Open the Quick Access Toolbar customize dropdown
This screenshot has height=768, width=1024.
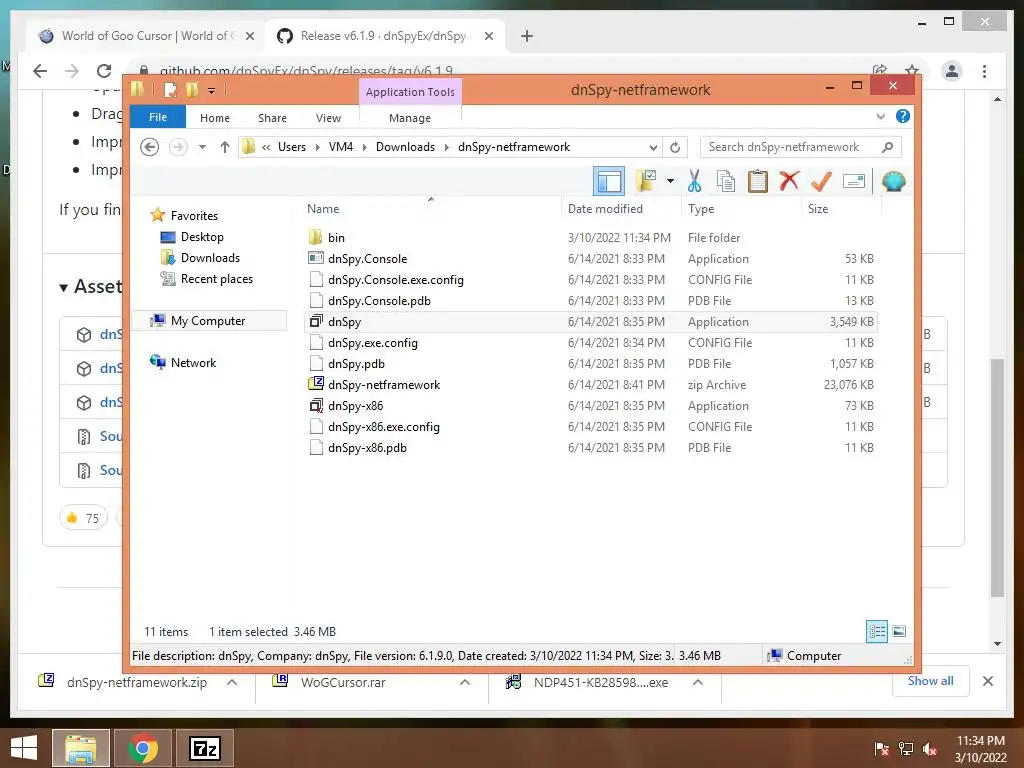(x=212, y=91)
